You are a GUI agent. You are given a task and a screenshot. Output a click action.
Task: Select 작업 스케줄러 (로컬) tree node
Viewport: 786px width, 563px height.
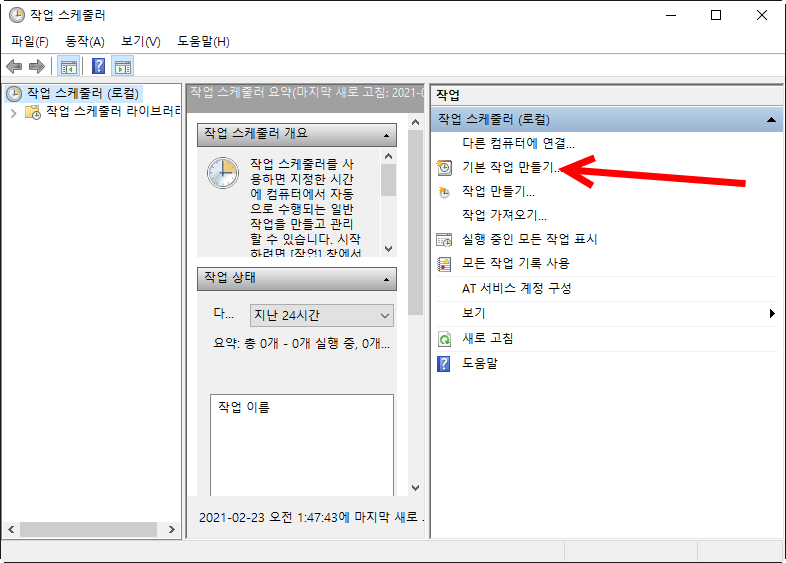[83, 93]
